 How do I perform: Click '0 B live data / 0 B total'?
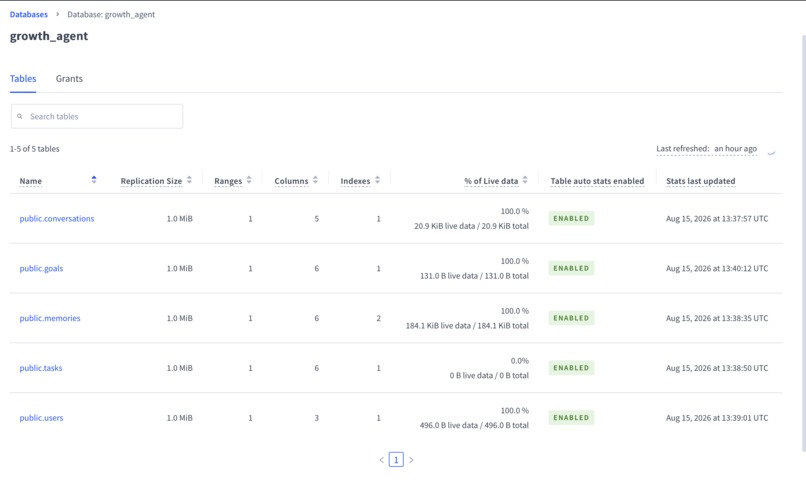[x=489, y=376]
